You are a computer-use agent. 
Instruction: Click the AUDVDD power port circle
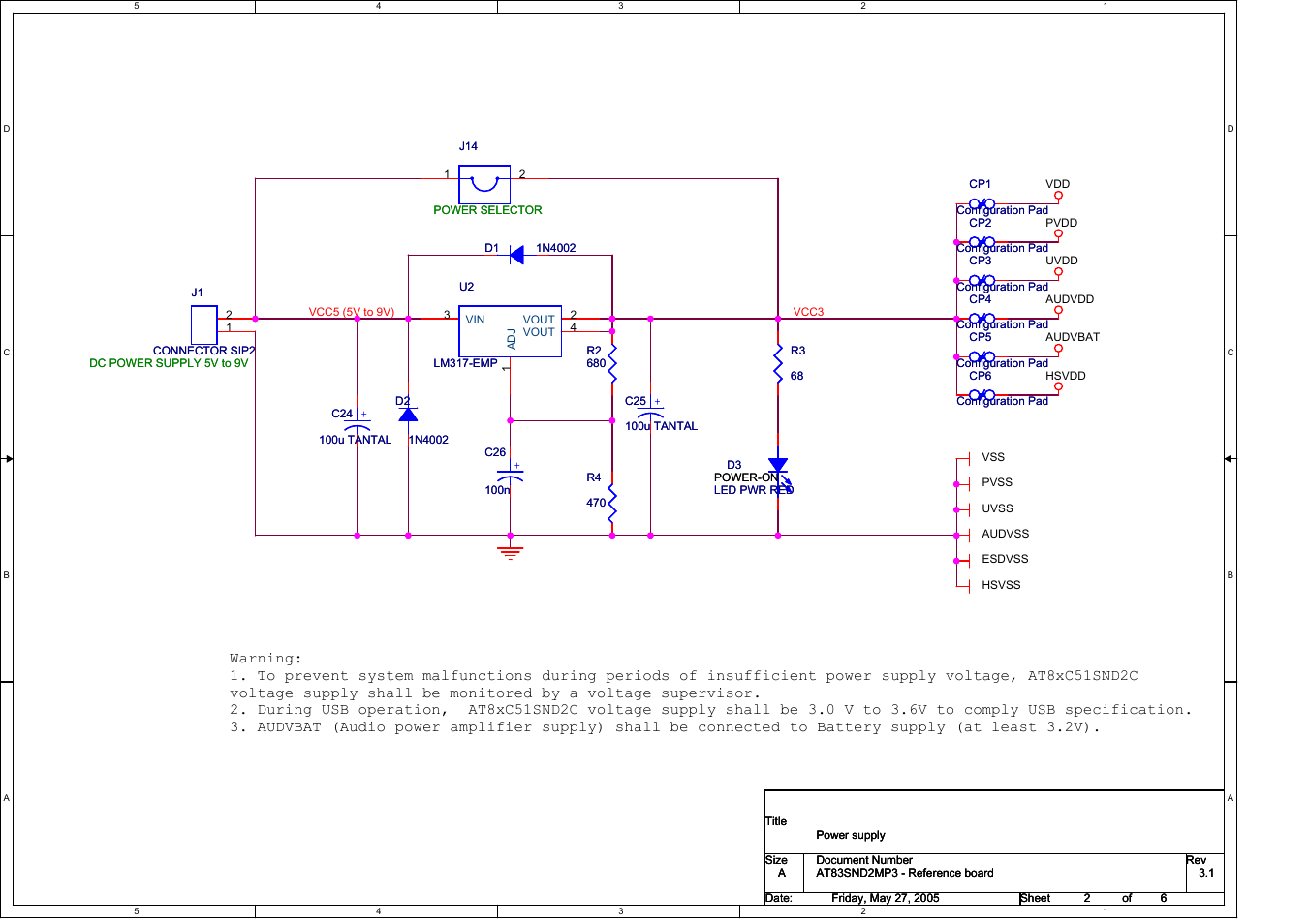click(1058, 310)
